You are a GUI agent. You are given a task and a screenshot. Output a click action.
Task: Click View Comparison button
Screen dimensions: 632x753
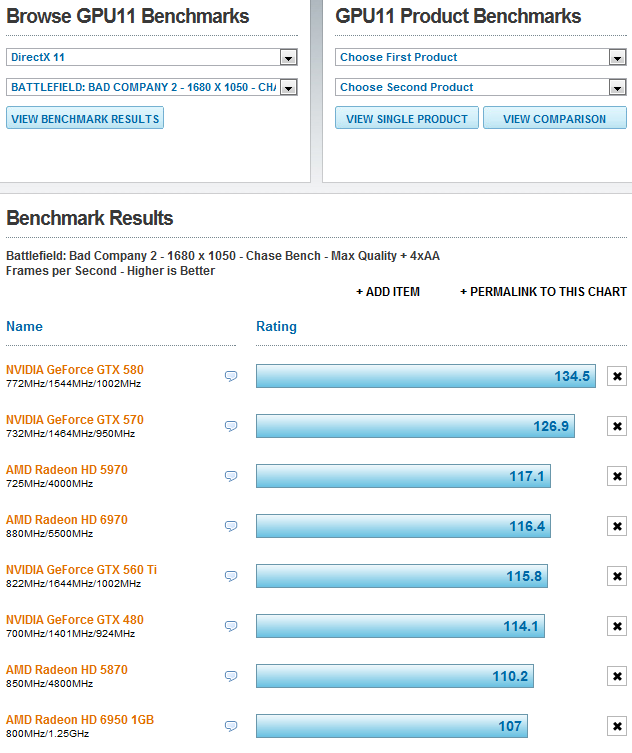[x=555, y=118]
